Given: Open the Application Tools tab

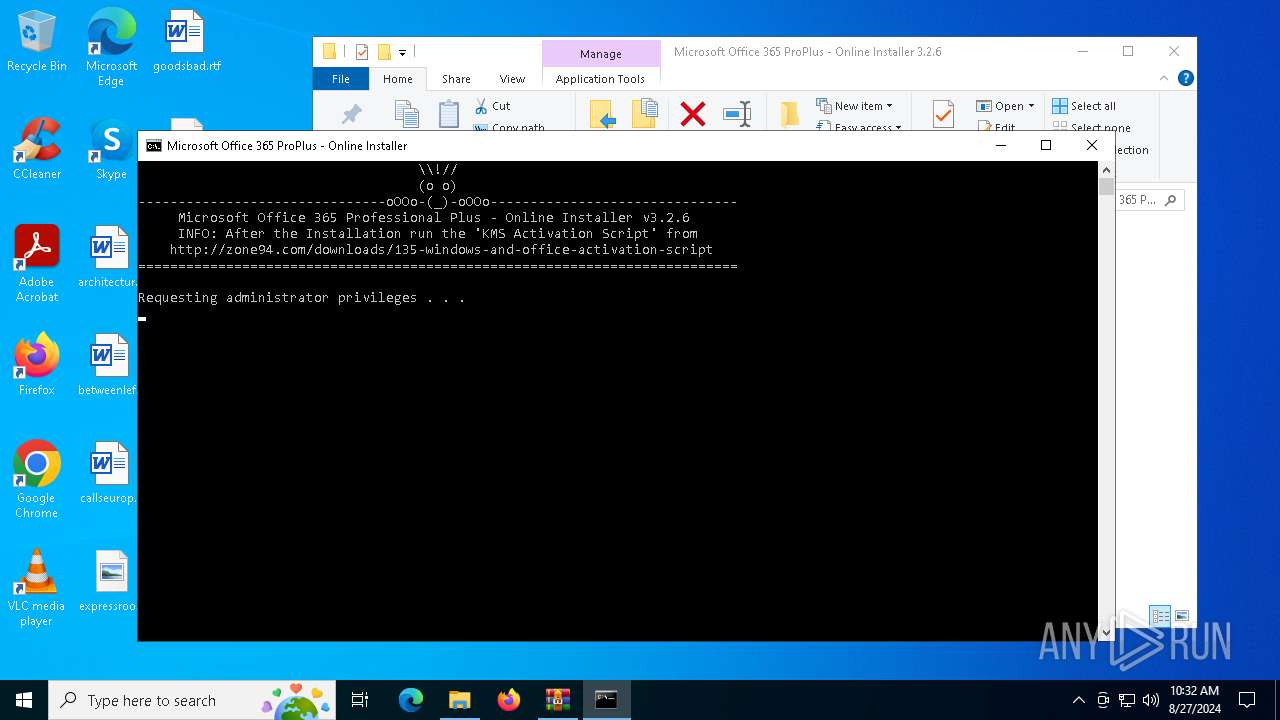Looking at the screenshot, I should (600, 79).
